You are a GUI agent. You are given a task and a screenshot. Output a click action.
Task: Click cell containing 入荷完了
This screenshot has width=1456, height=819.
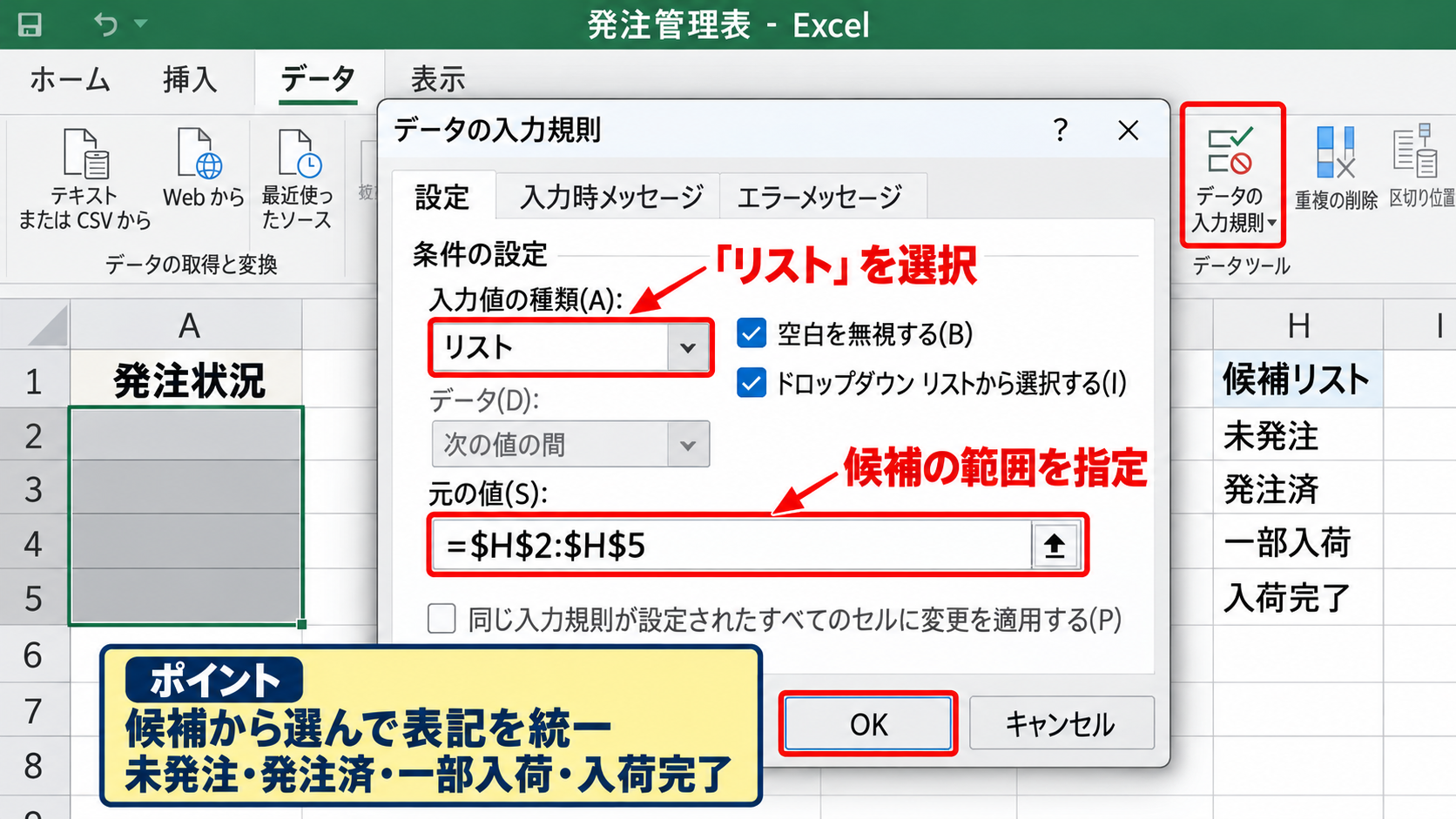pyautogui.click(x=1298, y=598)
